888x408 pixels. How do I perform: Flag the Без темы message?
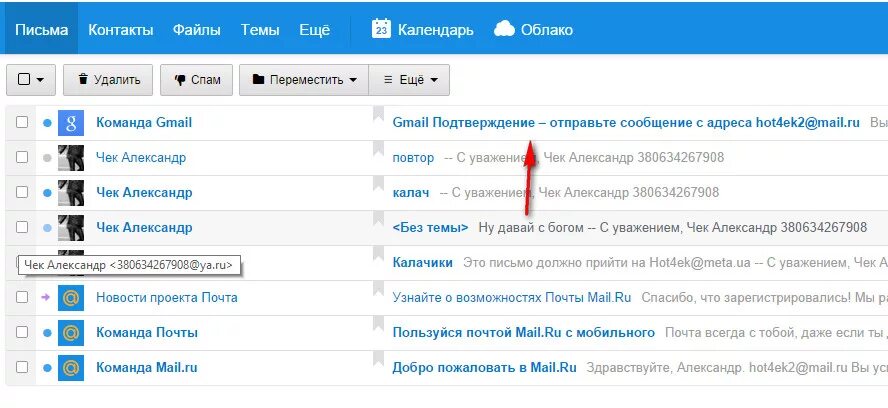(378, 220)
